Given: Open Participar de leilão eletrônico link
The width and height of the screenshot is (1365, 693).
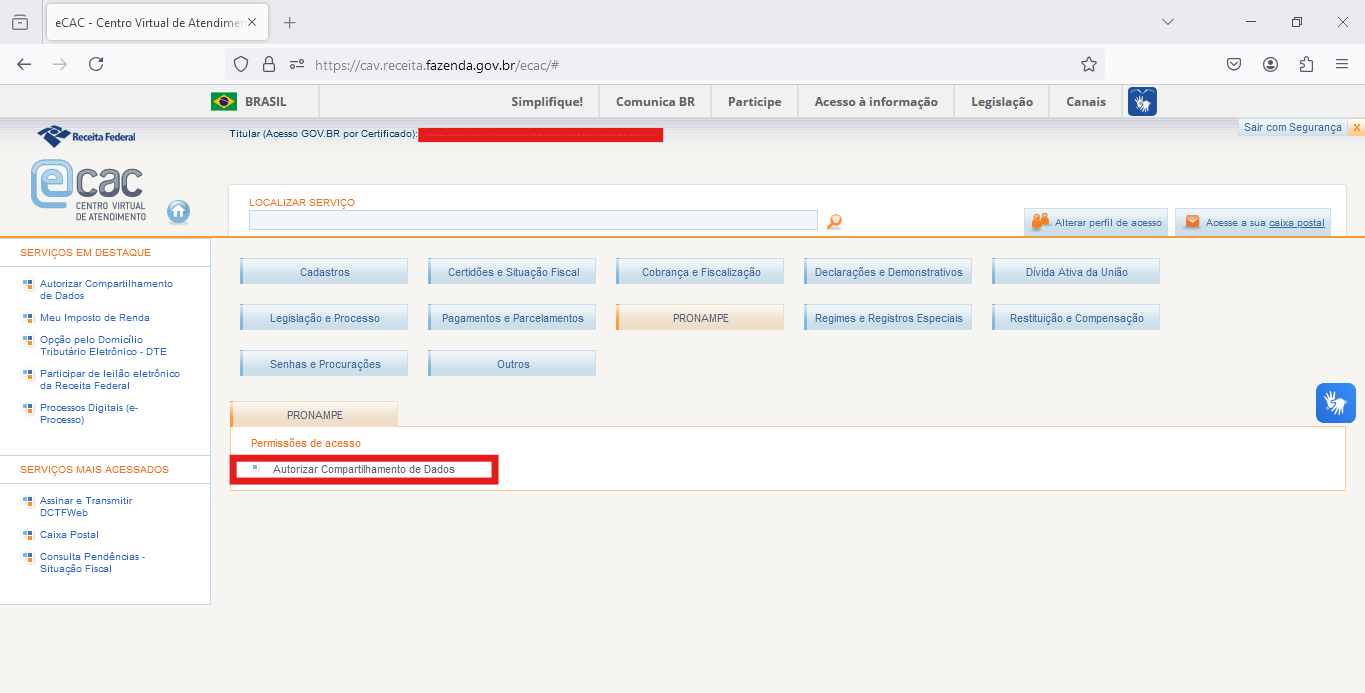Looking at the screenshot, I should (x=110, y=380).
